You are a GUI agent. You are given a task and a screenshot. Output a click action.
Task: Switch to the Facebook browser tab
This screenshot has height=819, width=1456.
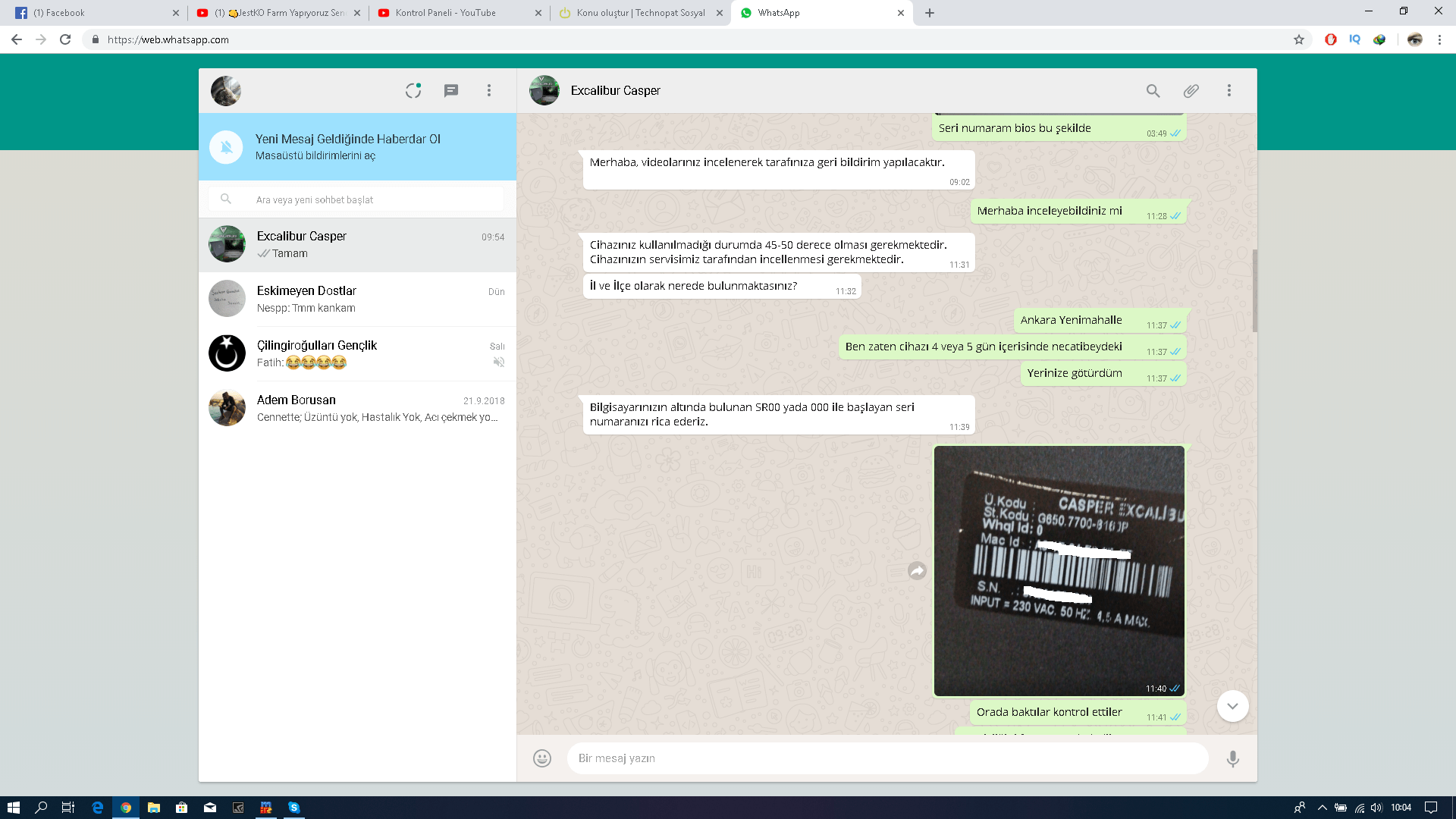[x=59, y=13]
